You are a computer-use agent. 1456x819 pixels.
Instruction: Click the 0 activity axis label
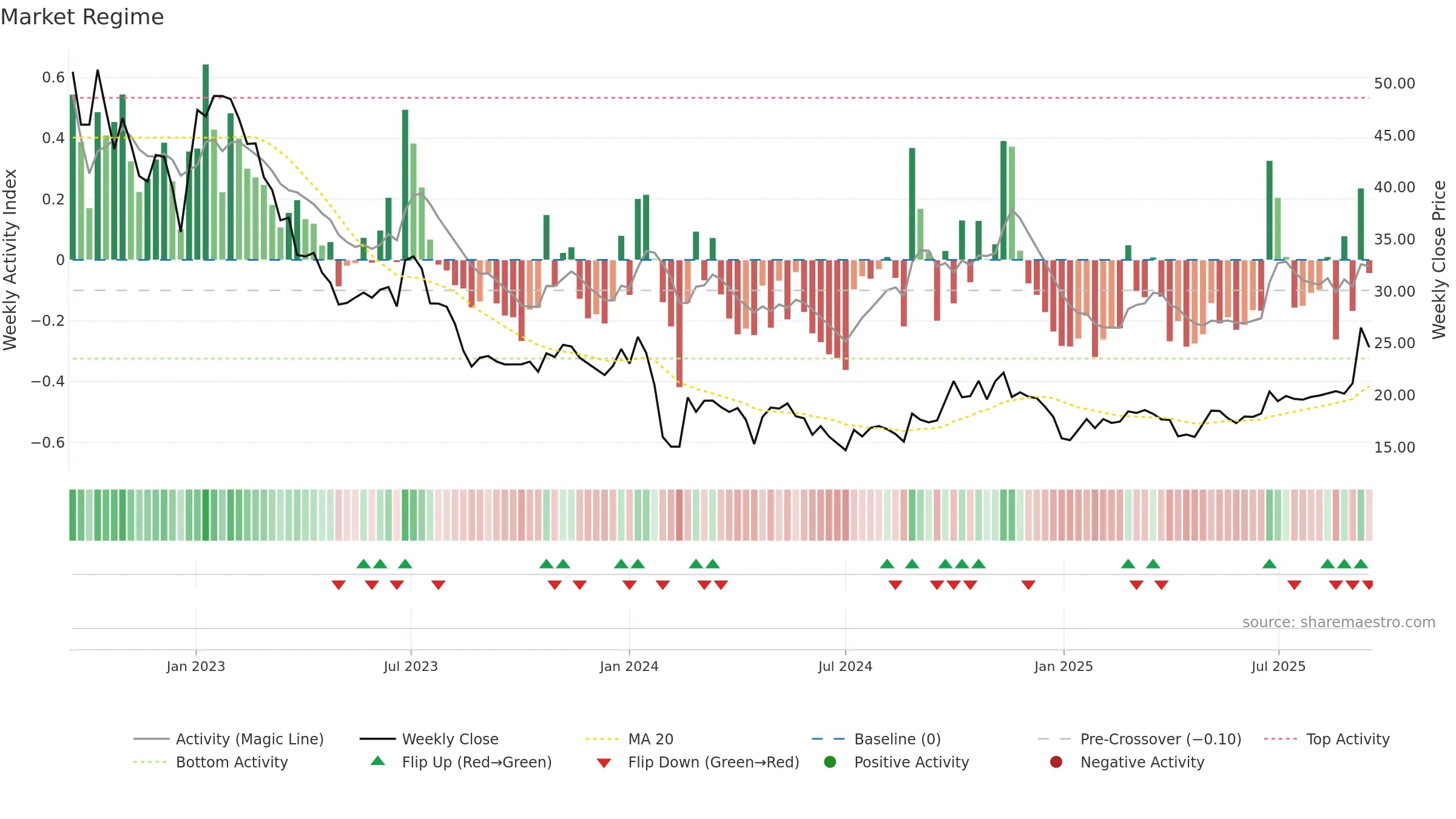click(60, 260)
